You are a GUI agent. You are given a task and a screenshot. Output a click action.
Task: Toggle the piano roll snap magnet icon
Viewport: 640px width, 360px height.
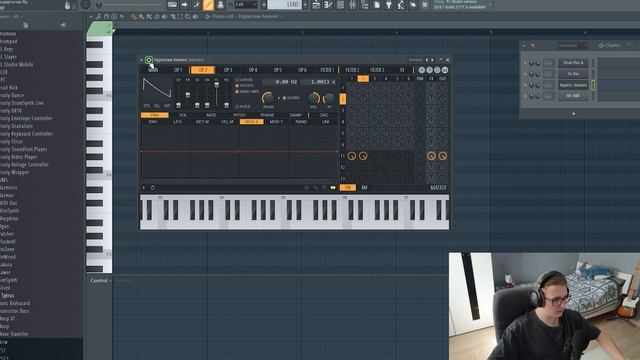tap(106, 17)
